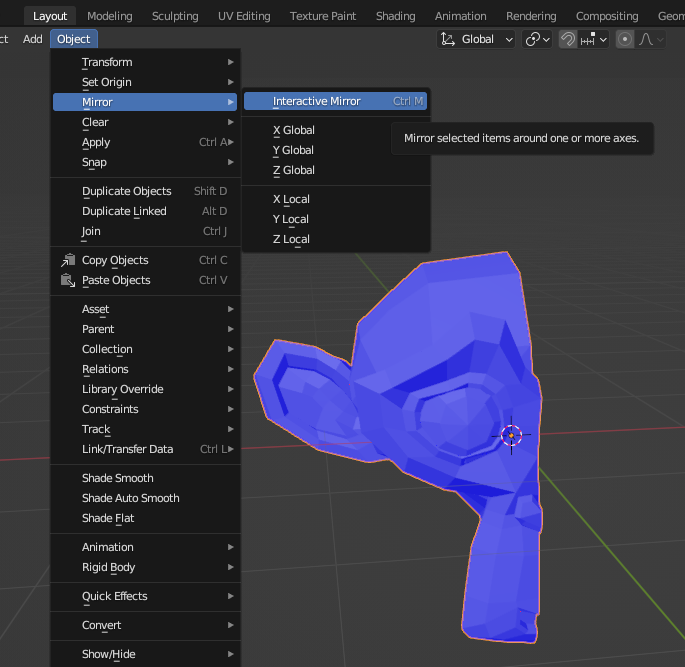The image size is (685, 667).
Task: Expand the Animation submenu in Object menu
Action: tap(145, 547)
